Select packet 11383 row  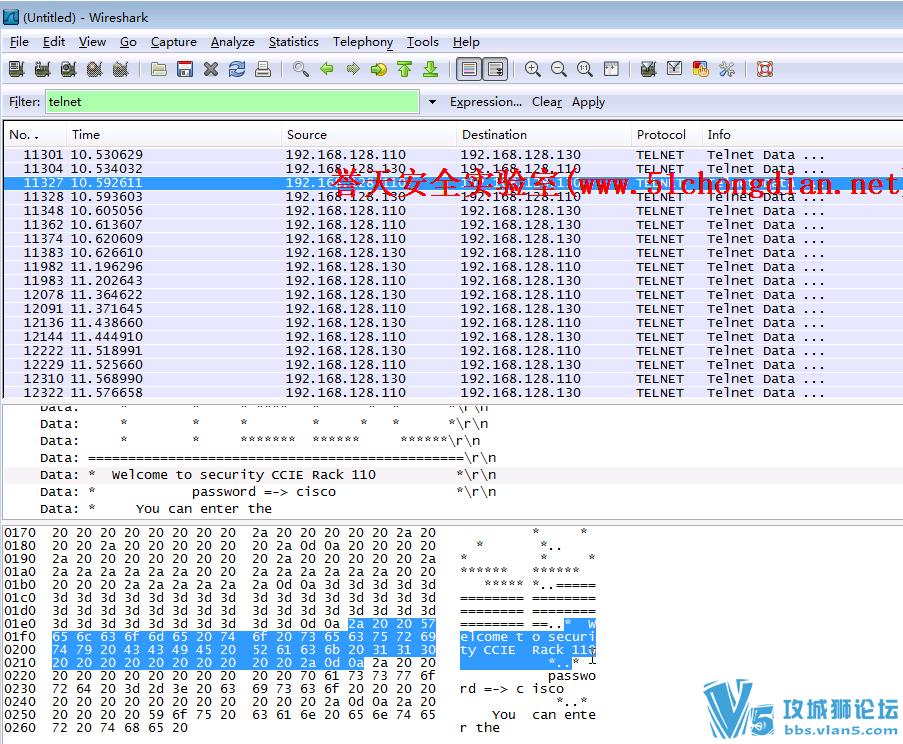tap(453, 253)
